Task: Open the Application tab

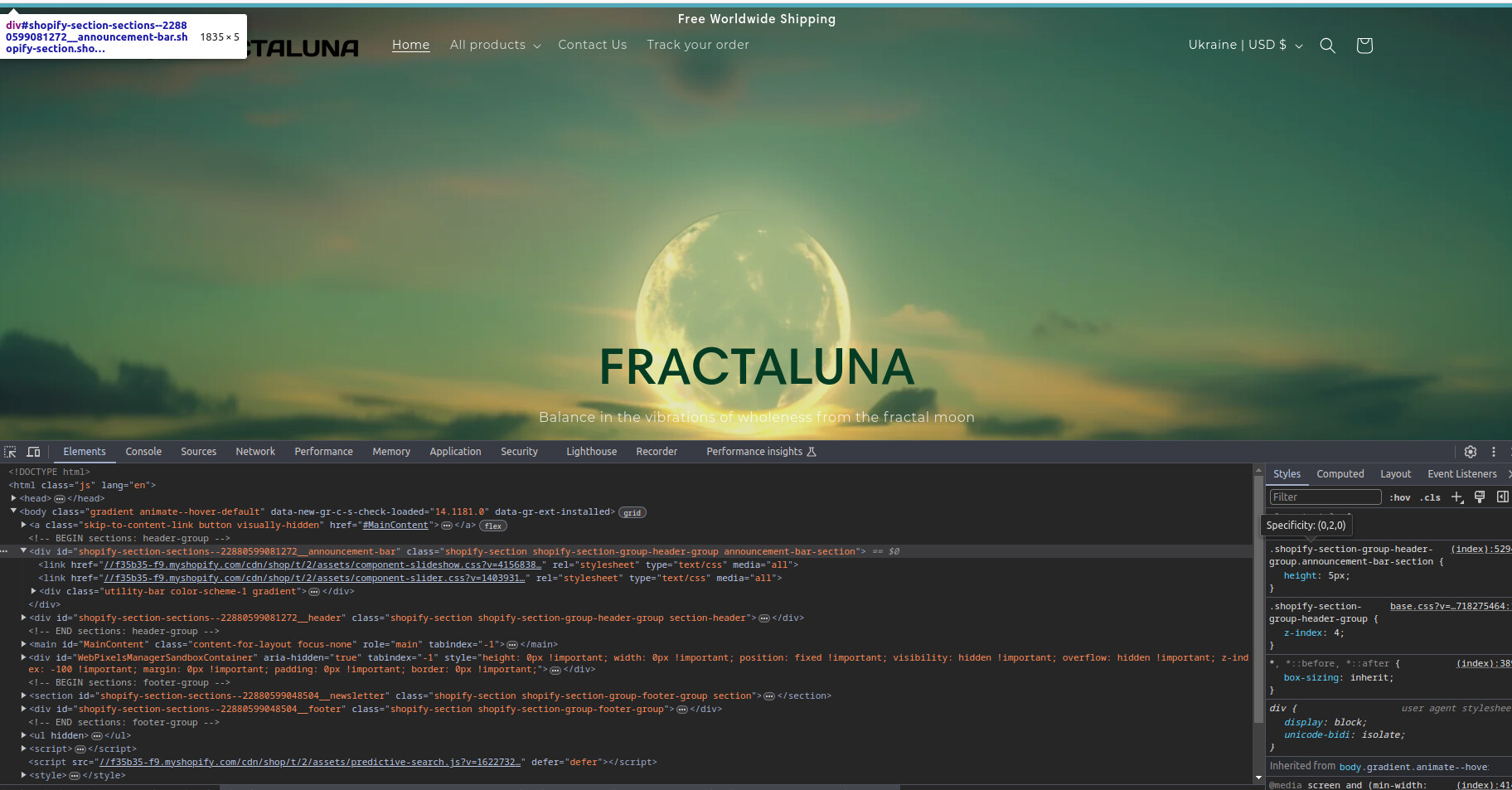Action: [455, 452]
